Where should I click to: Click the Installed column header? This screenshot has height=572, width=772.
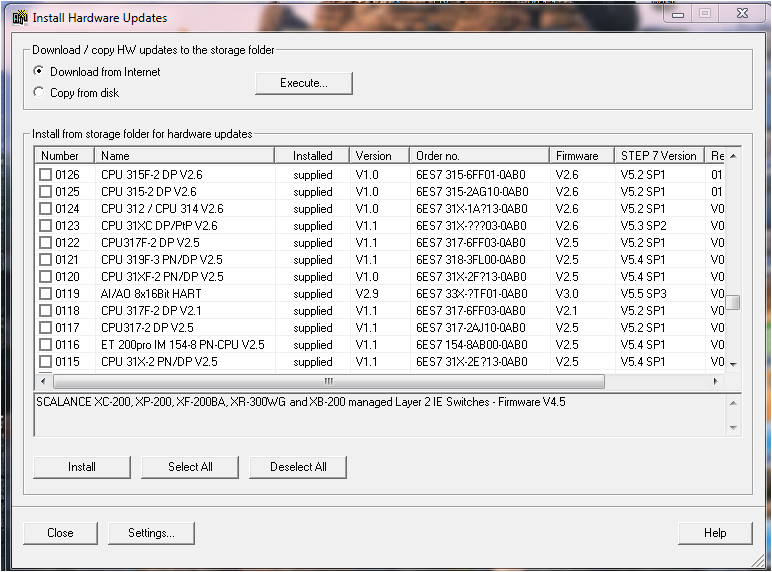312,156
